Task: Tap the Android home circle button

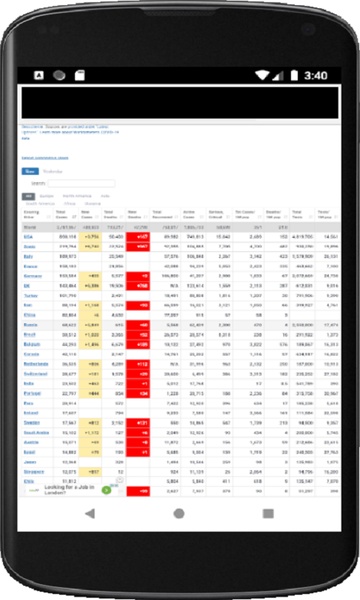Action: tap(179, 513)
